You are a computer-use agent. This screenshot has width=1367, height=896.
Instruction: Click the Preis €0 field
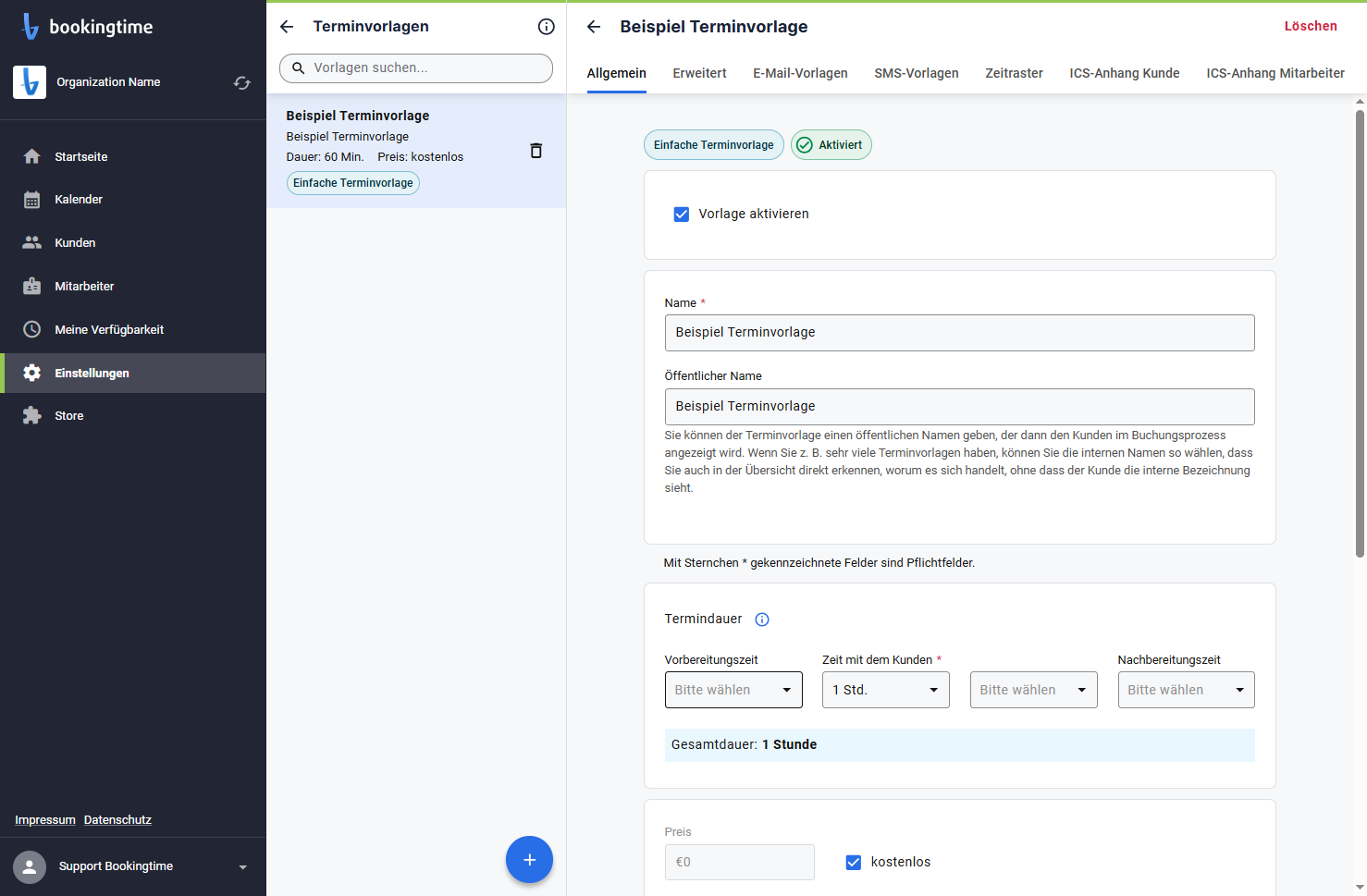[x=739, y=863]
